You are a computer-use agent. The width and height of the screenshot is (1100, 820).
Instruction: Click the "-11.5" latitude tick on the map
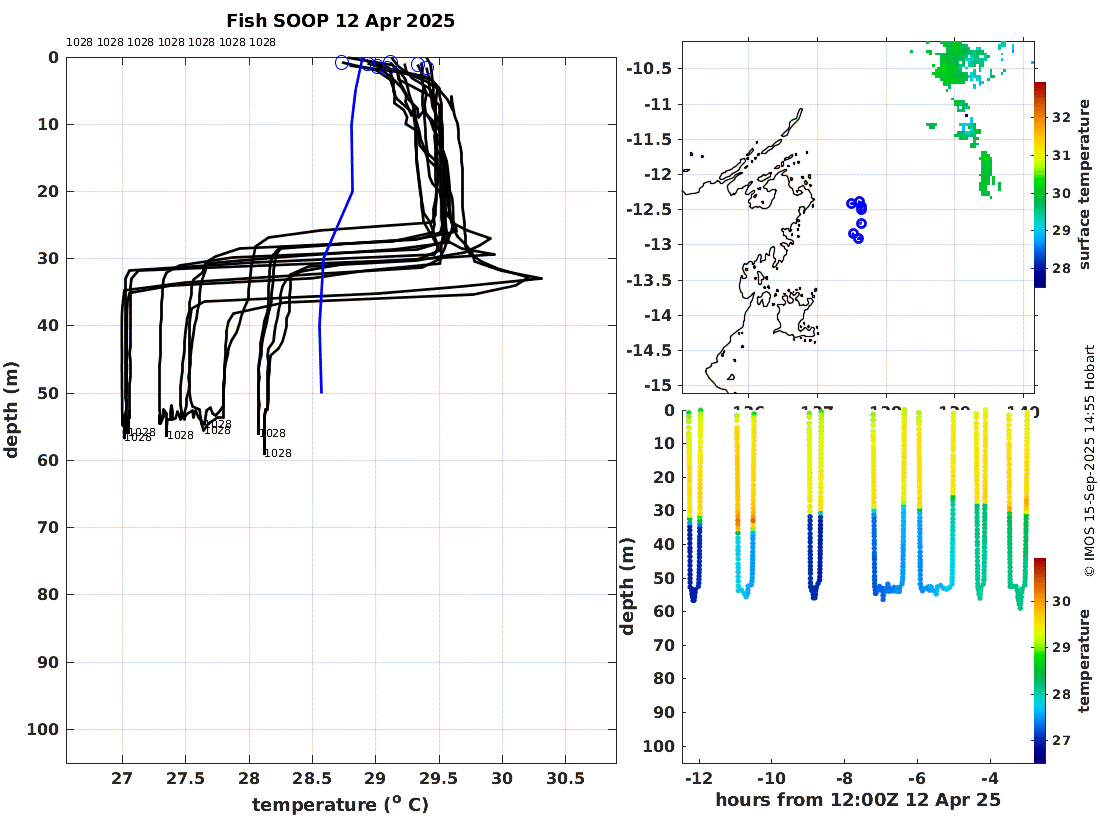tap(649, 139)
